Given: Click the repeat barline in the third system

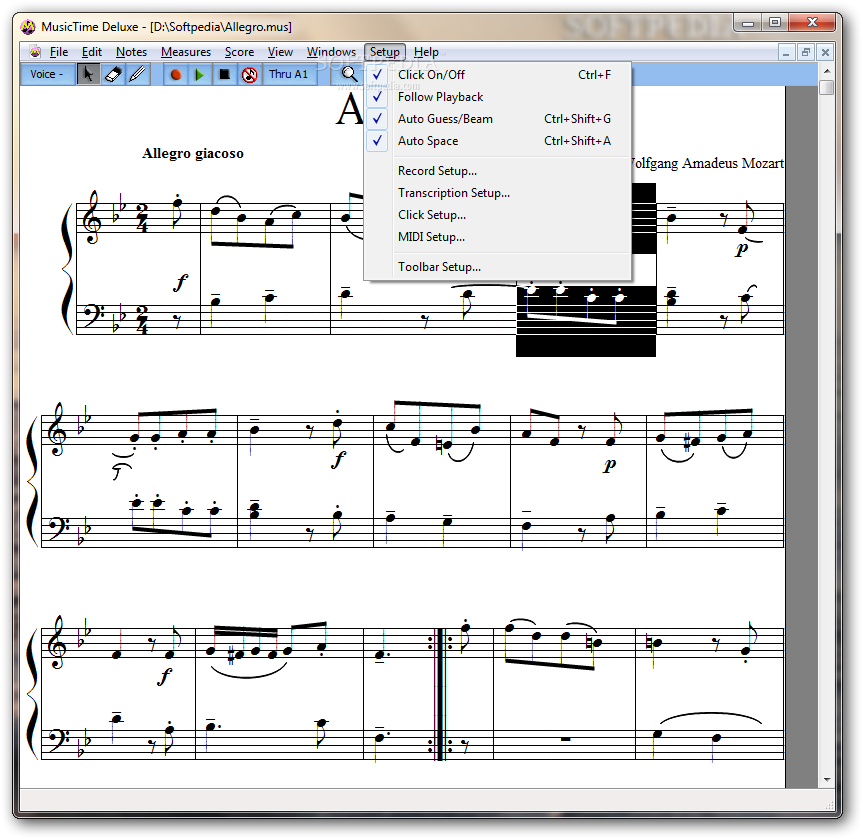Looking at the screenshot, I should [440, 695].
